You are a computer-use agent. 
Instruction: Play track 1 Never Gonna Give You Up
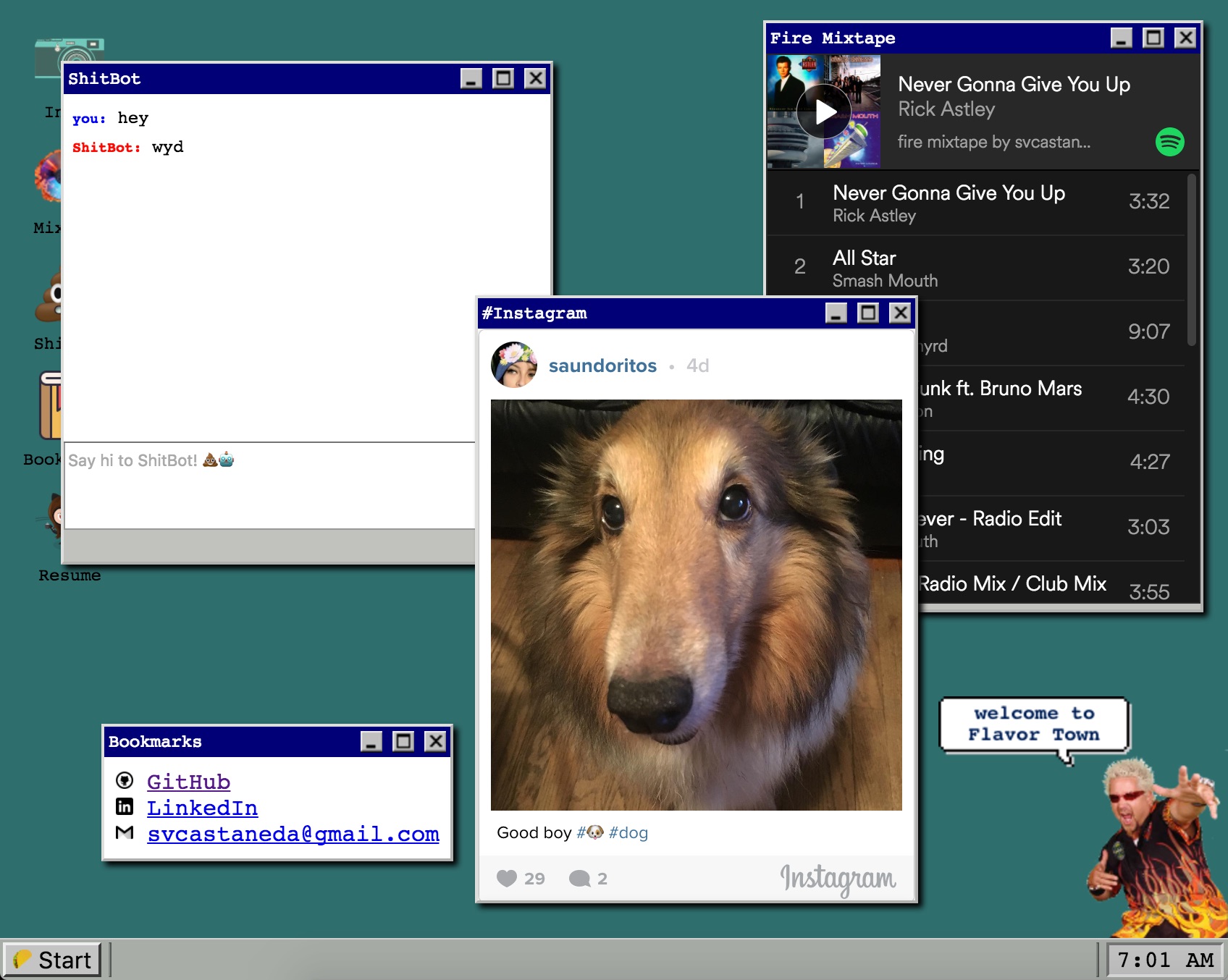coord(976,203)
